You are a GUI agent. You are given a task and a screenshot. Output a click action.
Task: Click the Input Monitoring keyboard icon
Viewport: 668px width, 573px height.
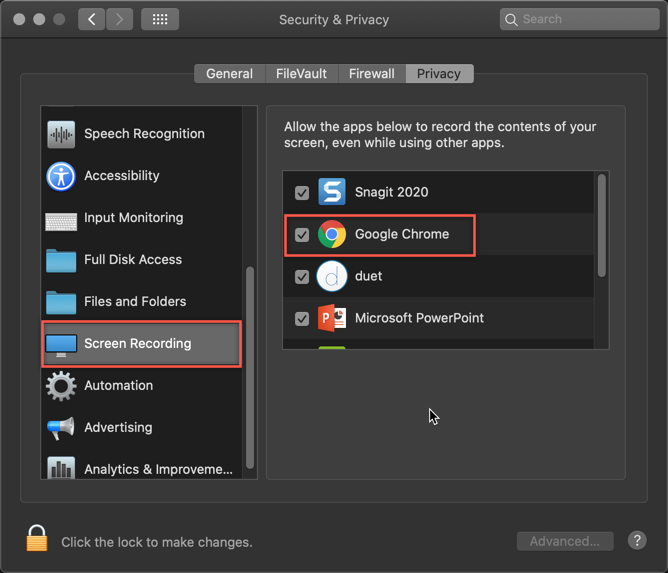pos(61,222)
